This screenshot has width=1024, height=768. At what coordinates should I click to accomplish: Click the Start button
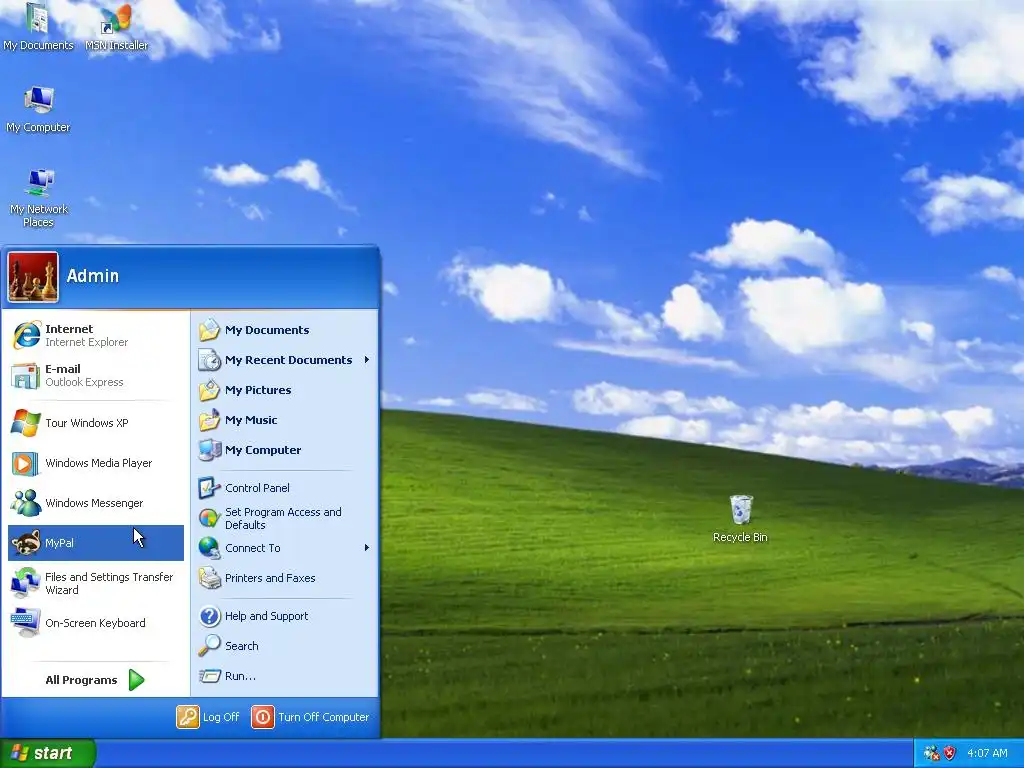click(x=48, y=753)
